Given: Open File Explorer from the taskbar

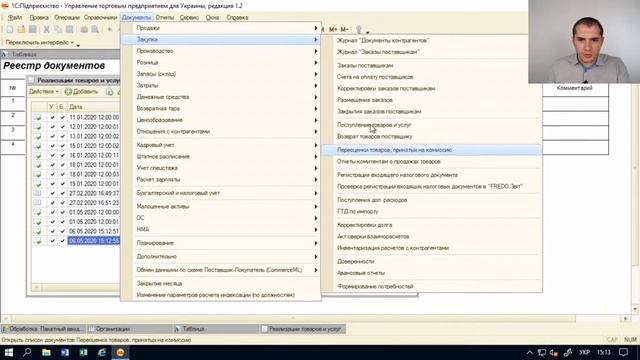Looking at the screenshot, I should [46, 352].
